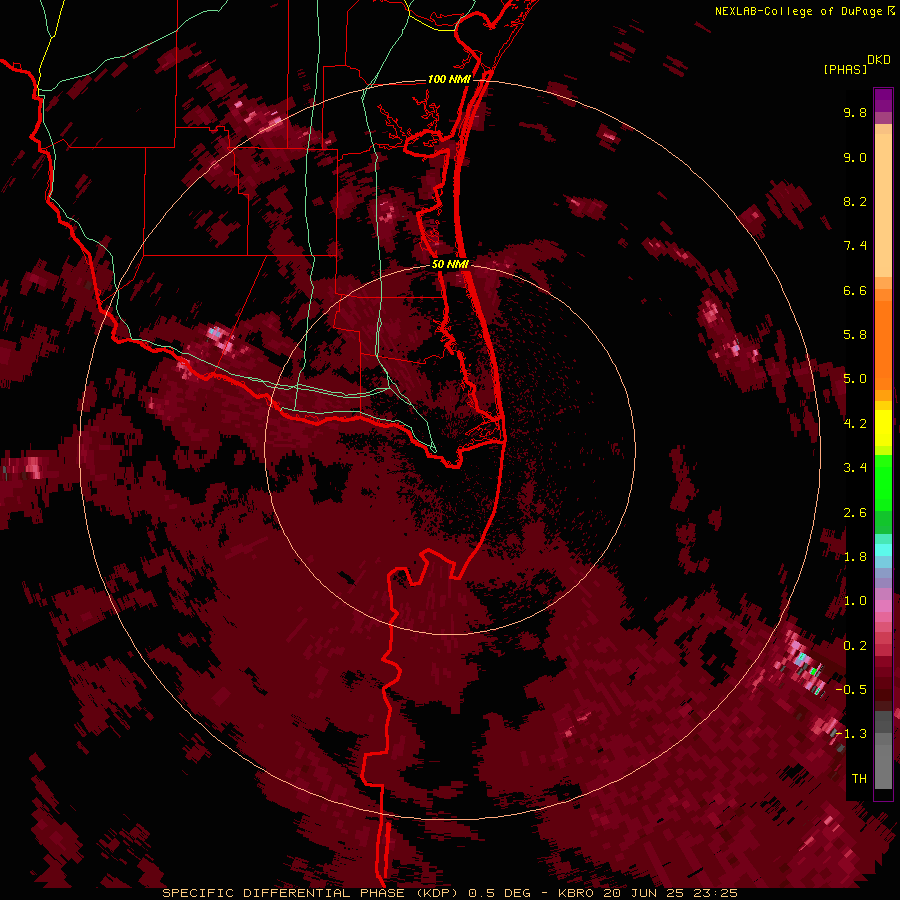This screenshot has width=900, height=900.
Task: Click the Specific Differential Phase (KDP) caption text
Action: pyautogui.click(x=310, y=893)
